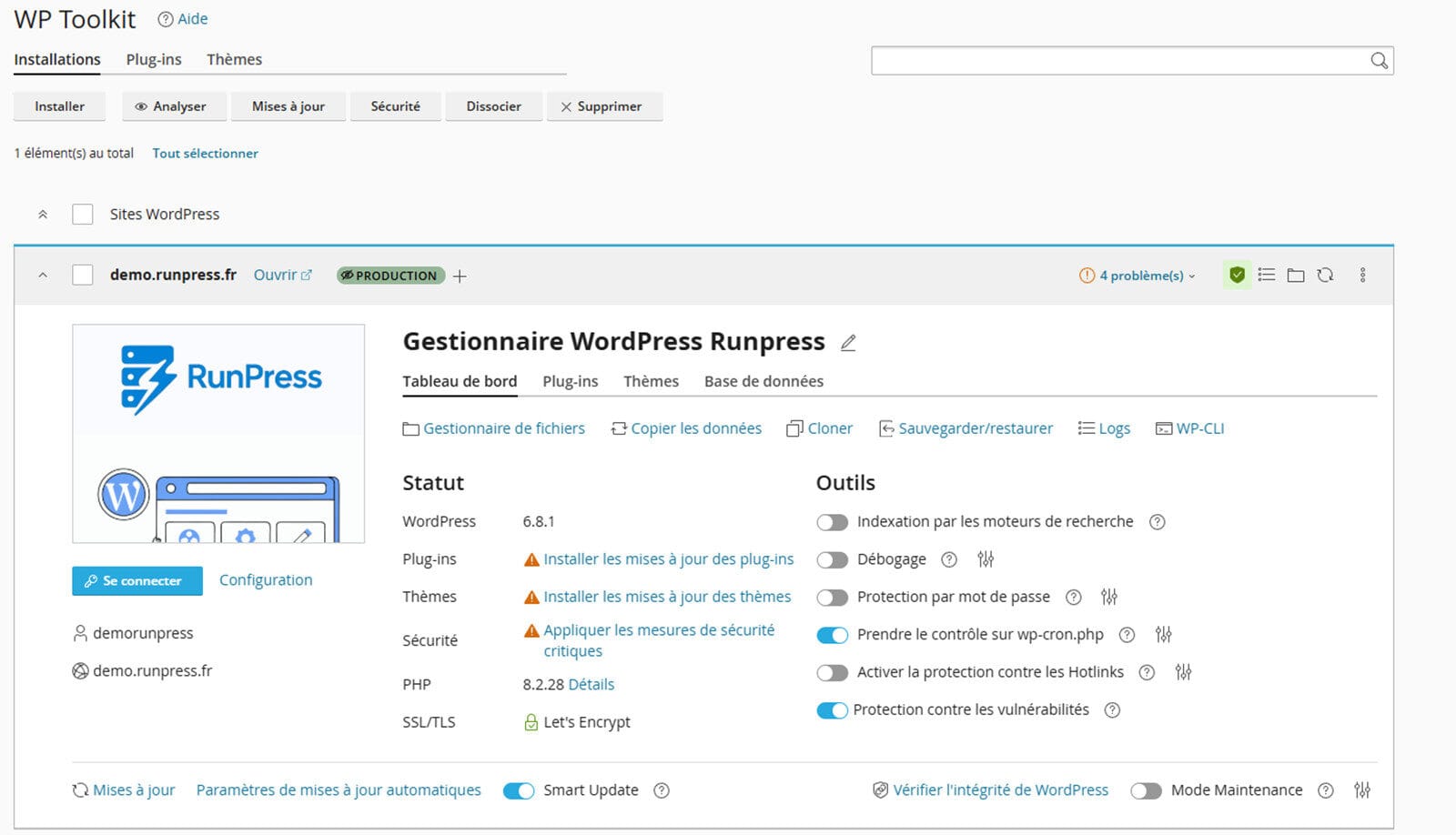This screenshot has height=835, width=1456.
Task: Open Débogage settings sliders icon
Action: point(986,559)
